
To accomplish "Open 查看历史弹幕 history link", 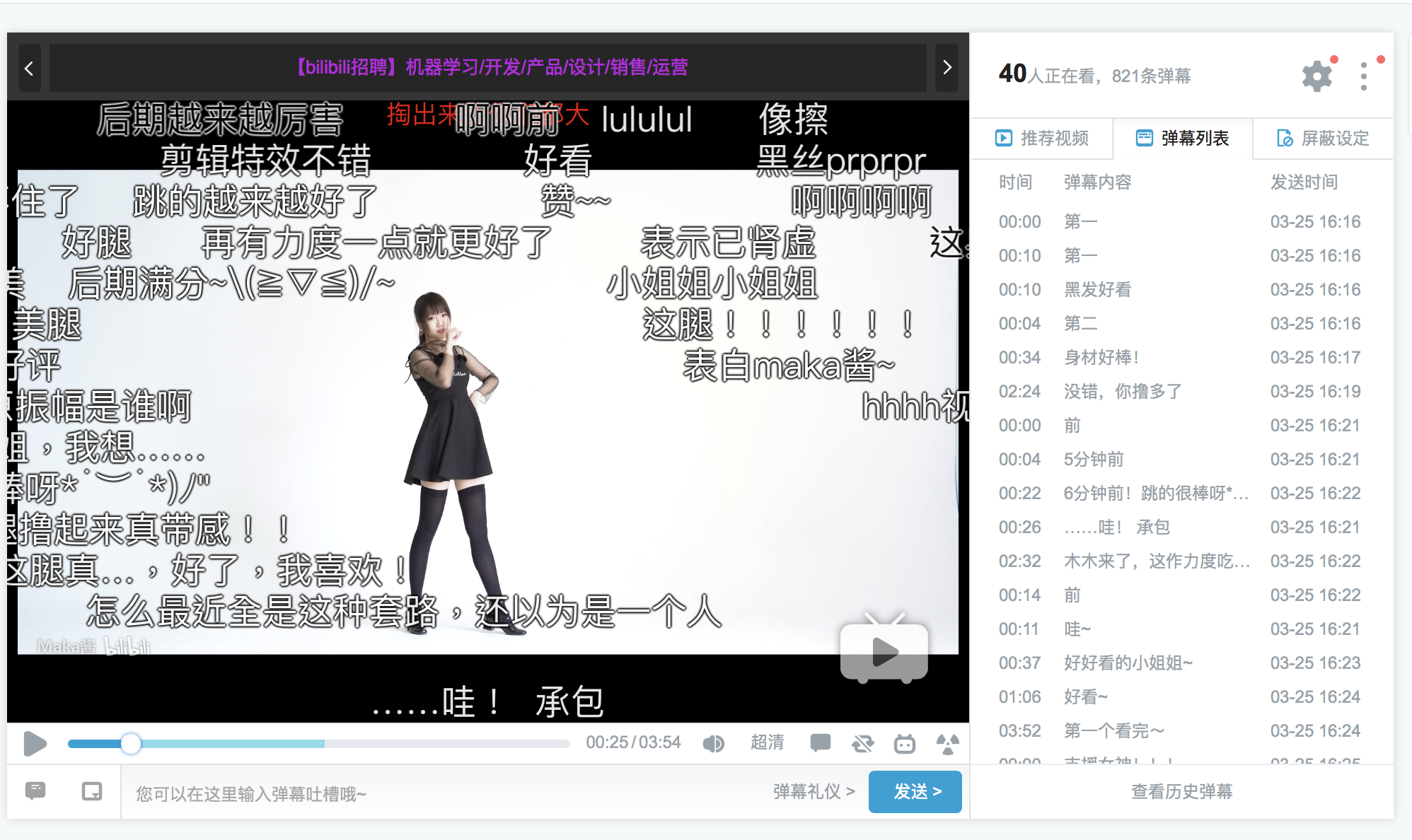I will (x=1181, y=791).
